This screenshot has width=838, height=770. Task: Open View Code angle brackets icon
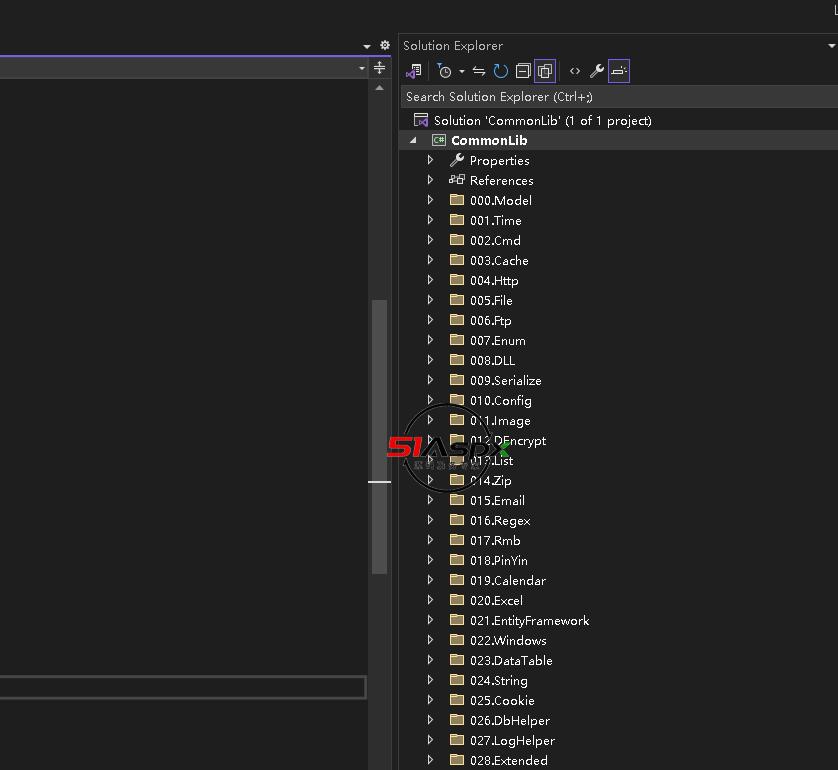[x=575, y=71]
